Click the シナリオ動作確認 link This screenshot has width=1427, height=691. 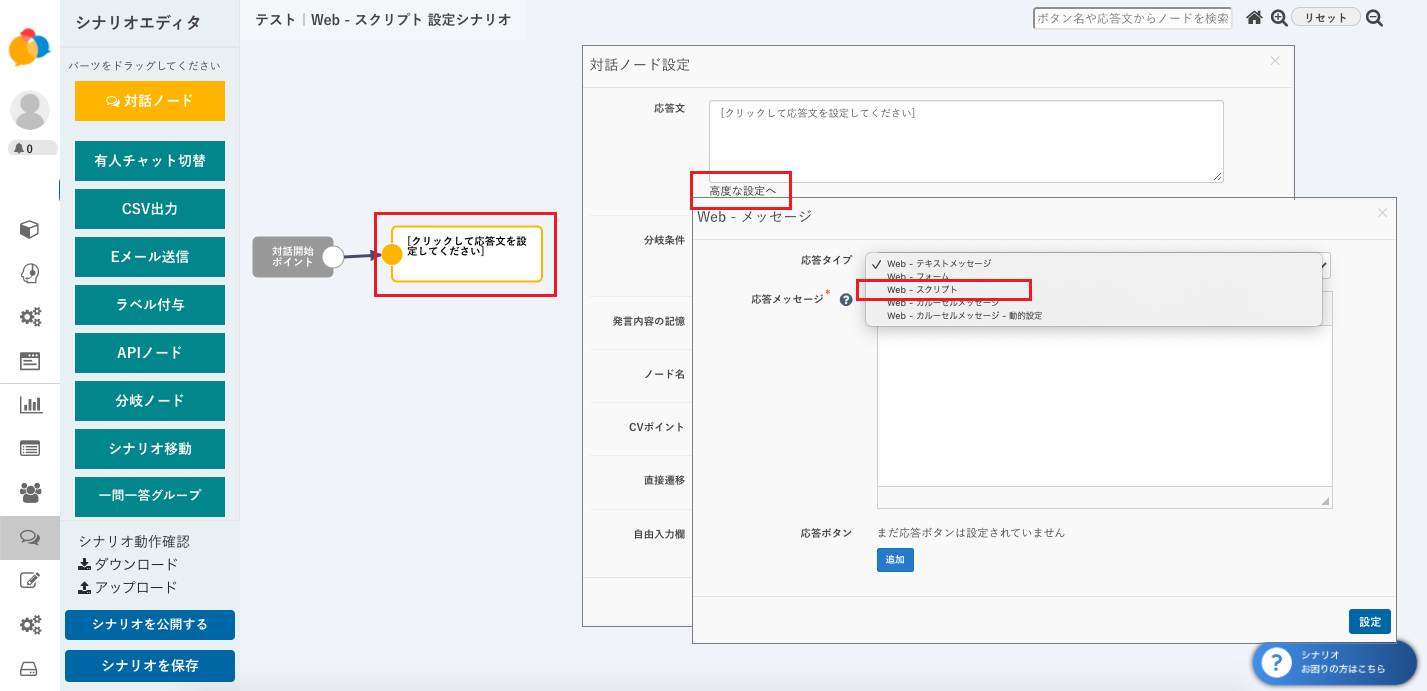pos(134,541)
